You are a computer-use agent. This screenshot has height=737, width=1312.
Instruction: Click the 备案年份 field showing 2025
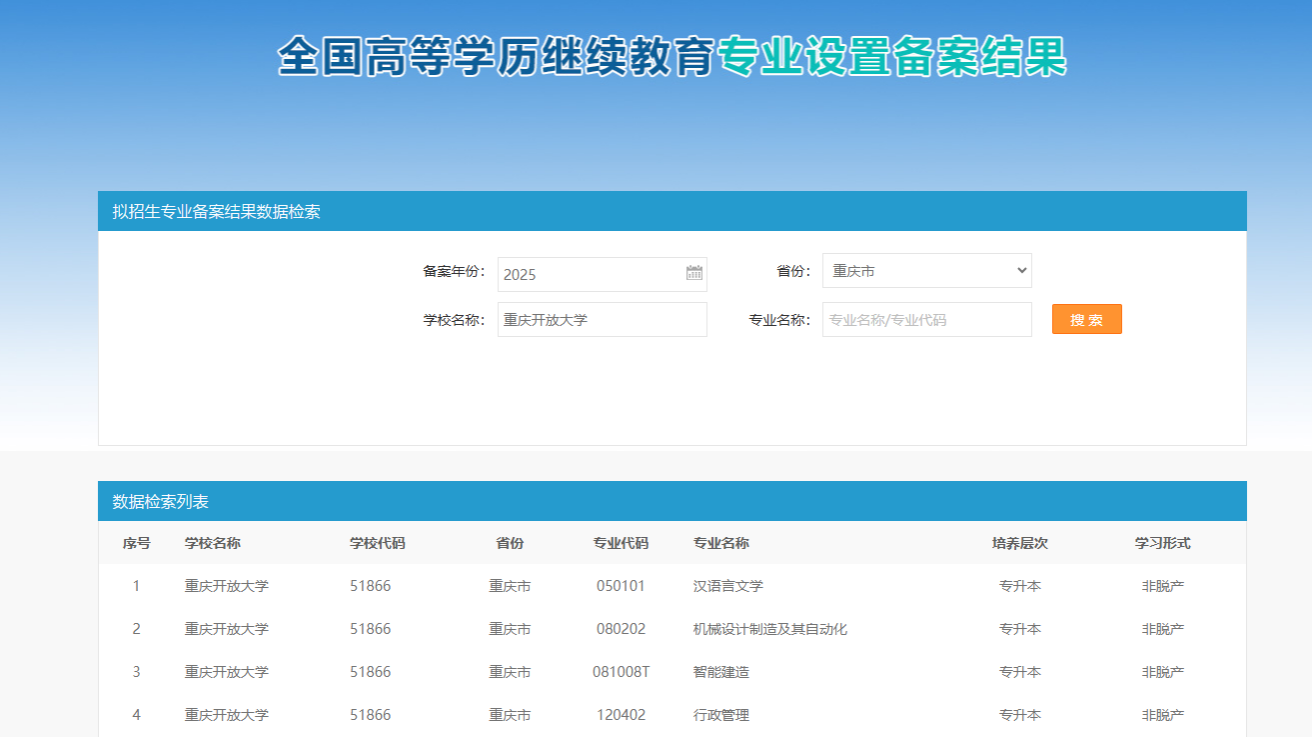click(x=590, y=274)
